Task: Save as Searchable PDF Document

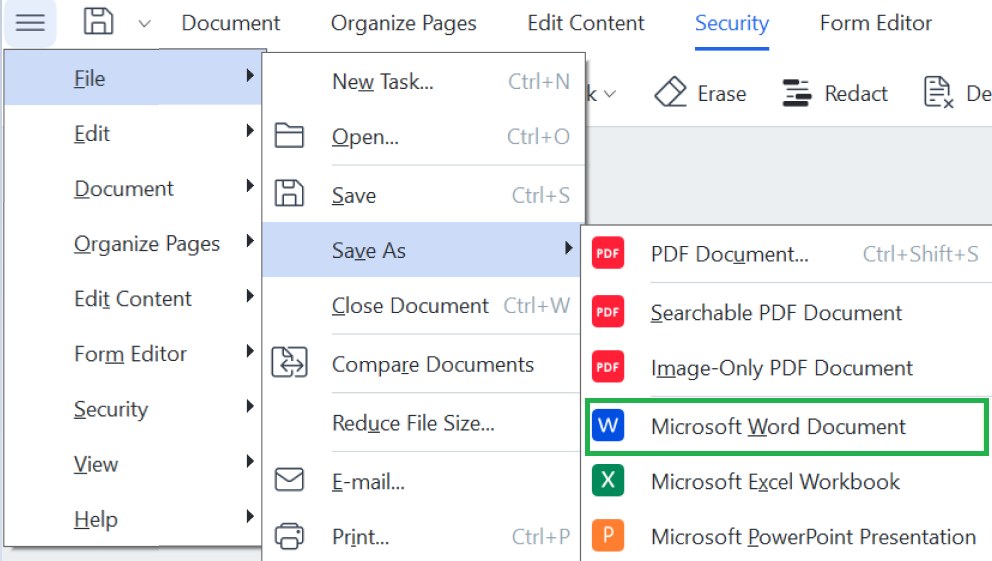Action: pyautogui.click(x=786, y=312)
